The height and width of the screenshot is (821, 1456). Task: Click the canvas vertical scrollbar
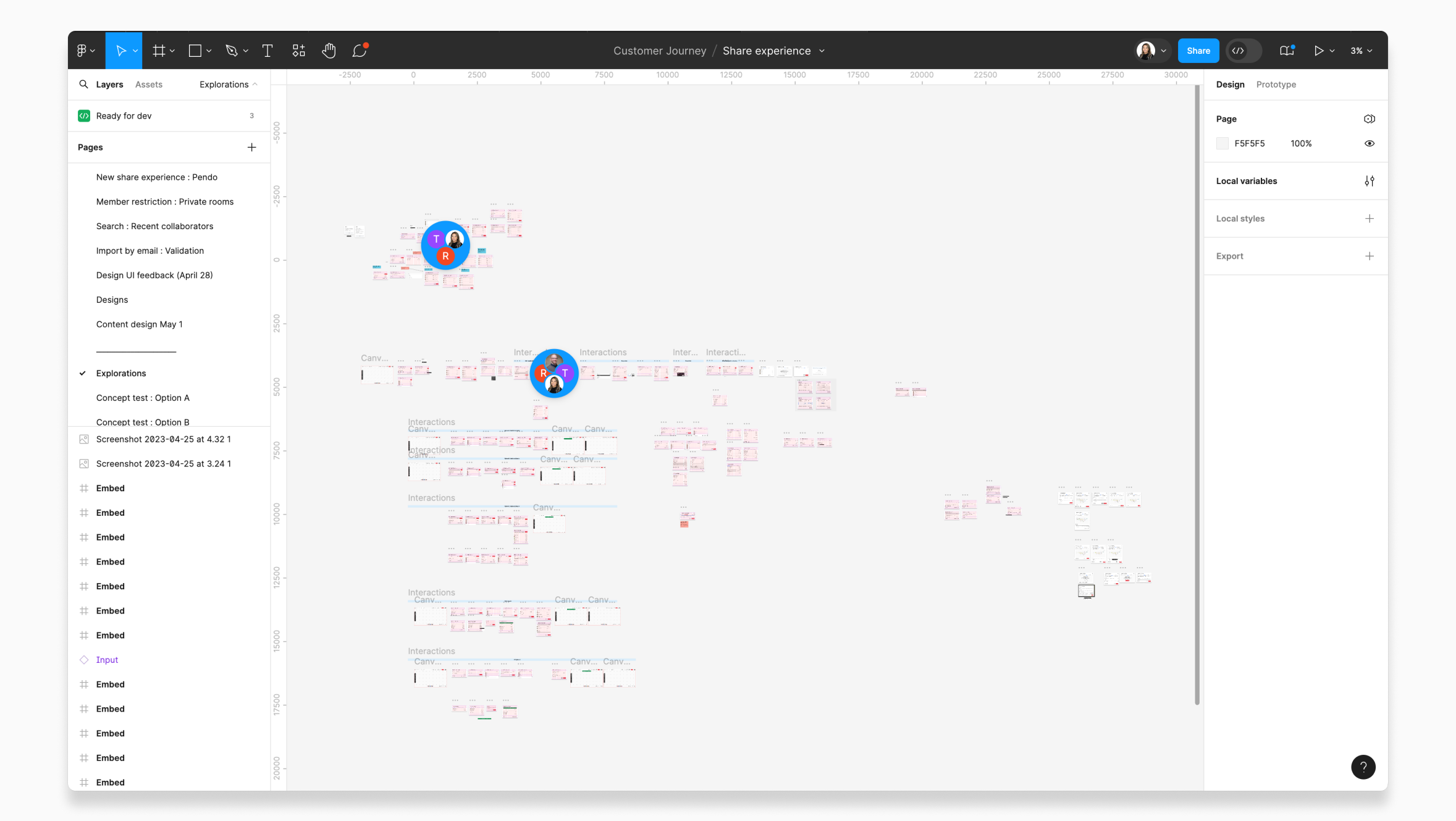coord(1197,395)
